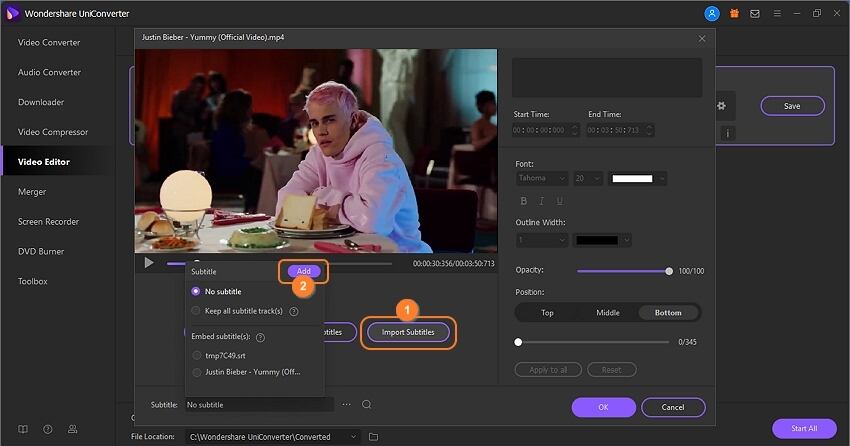
Task: Click the Import Subtitles button
Action: (408, 332)
